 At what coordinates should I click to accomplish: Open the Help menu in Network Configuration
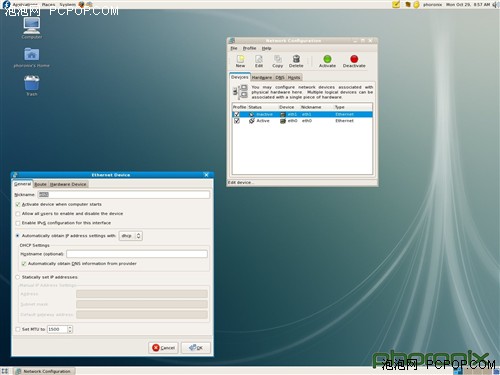(266, 48)
